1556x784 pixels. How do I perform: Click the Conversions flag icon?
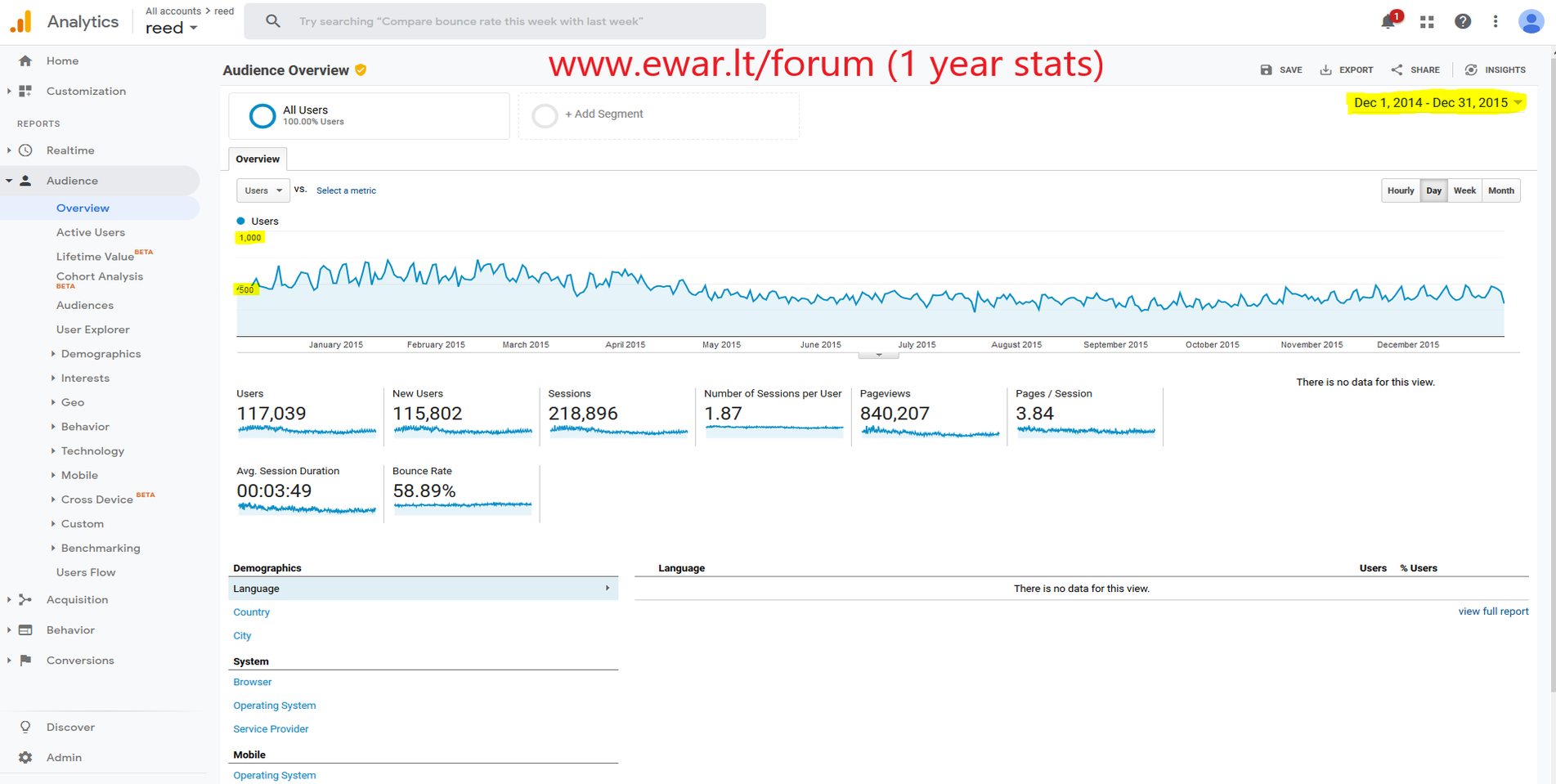(25, 660)
